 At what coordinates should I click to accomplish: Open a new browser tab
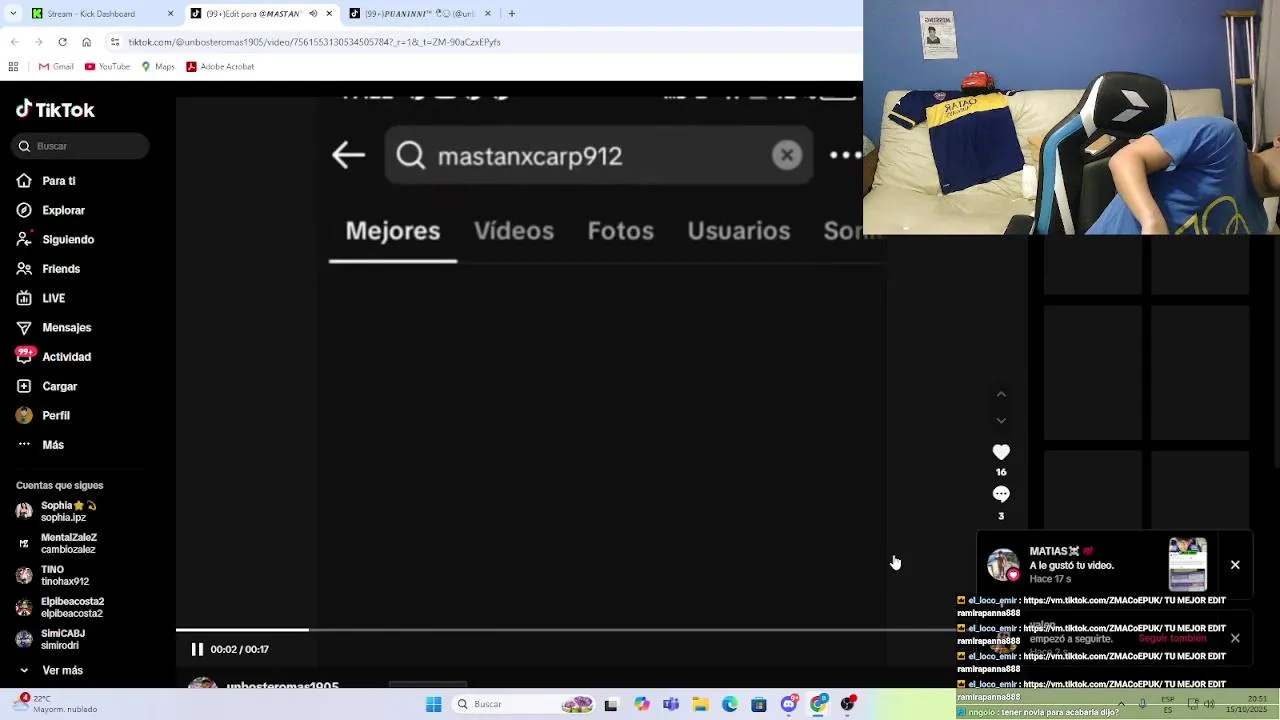(x=512, y=14)
